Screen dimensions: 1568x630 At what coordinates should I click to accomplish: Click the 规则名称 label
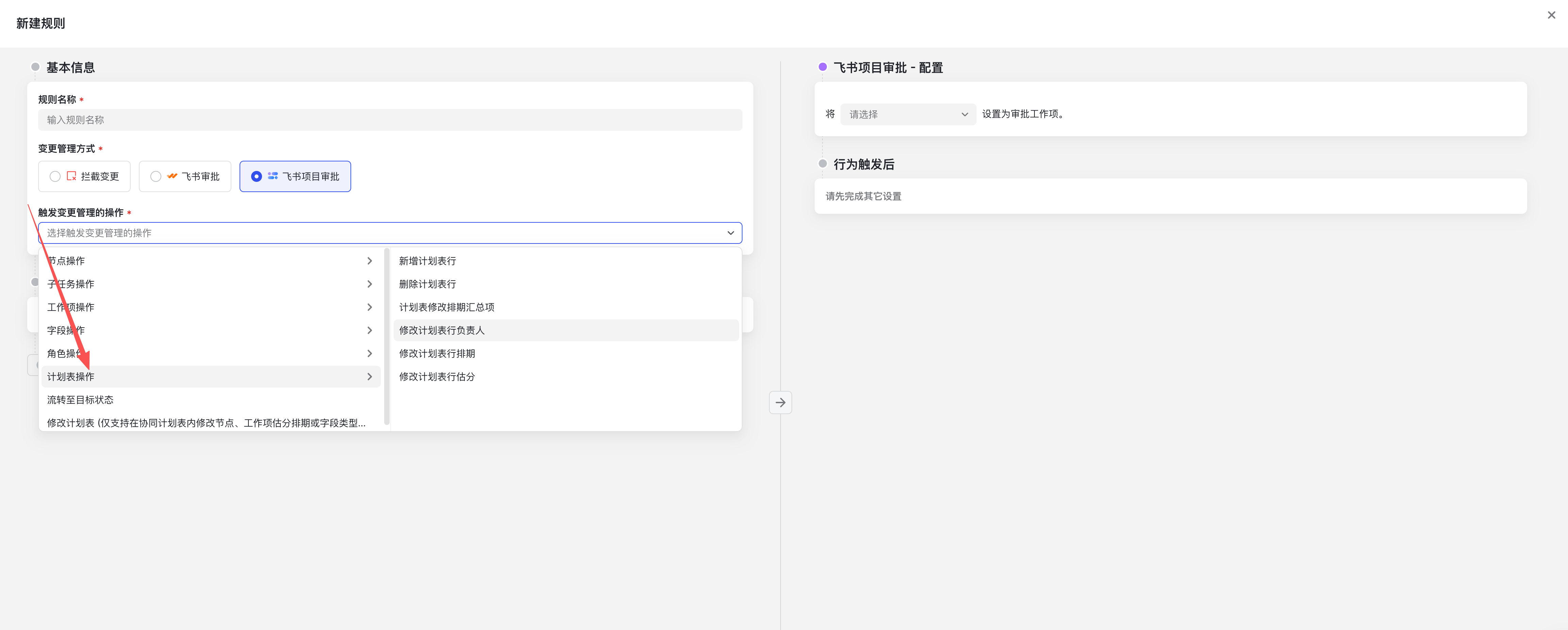pyautogui.click(x=57, y=99)
